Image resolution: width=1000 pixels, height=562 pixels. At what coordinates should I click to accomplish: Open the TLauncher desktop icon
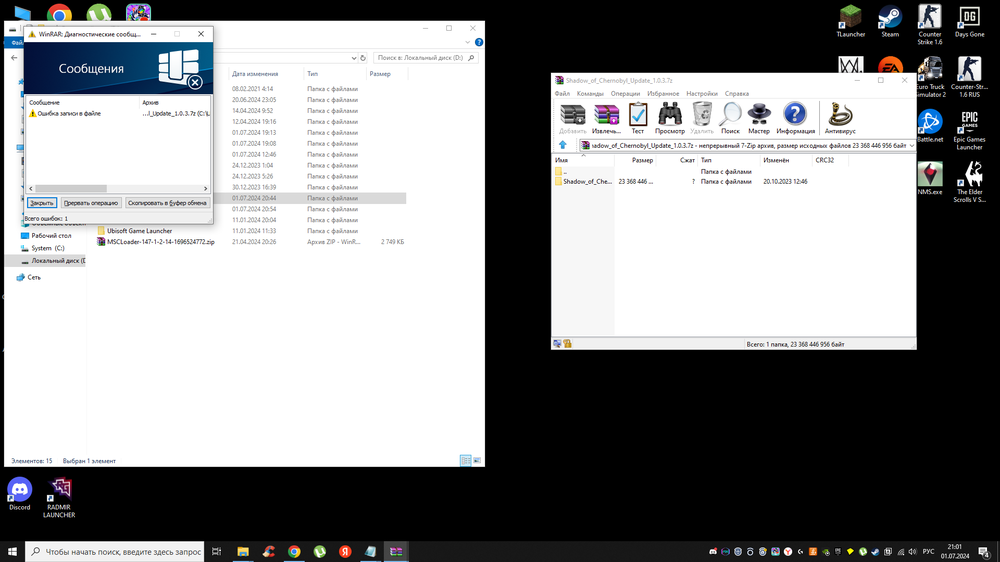[x=851, y=21]
